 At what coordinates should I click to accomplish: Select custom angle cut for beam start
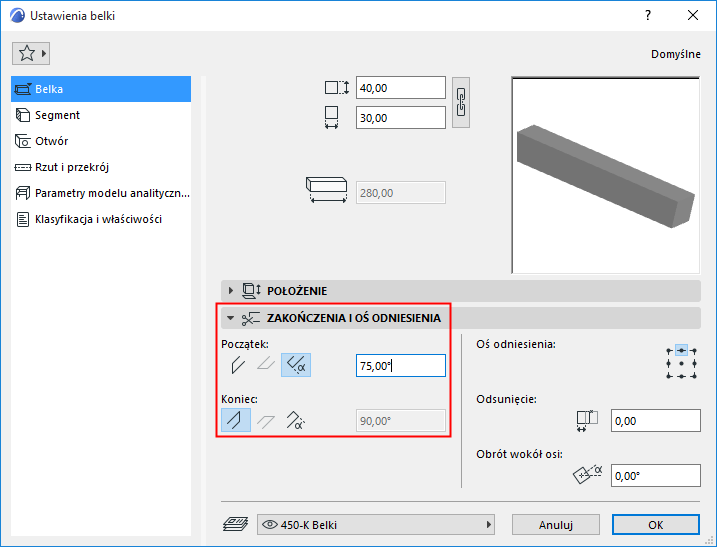coord(296,365)
